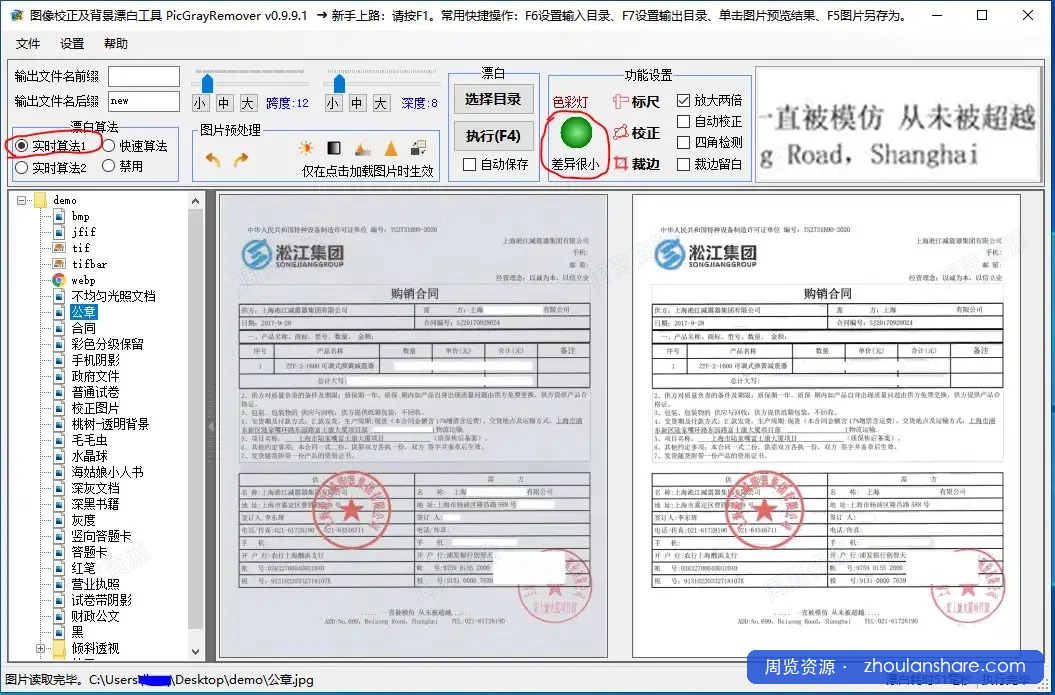The height and width of the screenshot is (695, 1055).
Task: Select the 禁用 radio button
Action: [109, 166]
